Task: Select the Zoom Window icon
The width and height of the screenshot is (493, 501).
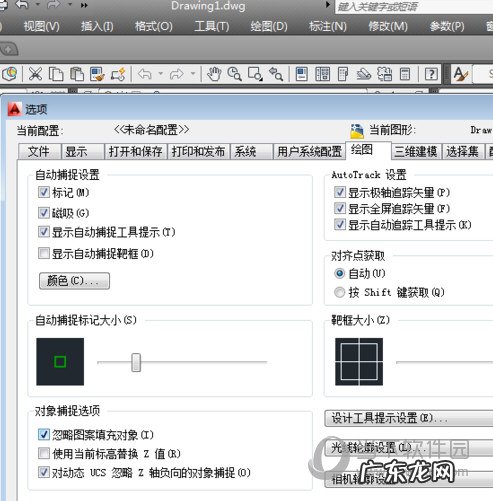Action: pyautogui.click(x=255, y=74)
